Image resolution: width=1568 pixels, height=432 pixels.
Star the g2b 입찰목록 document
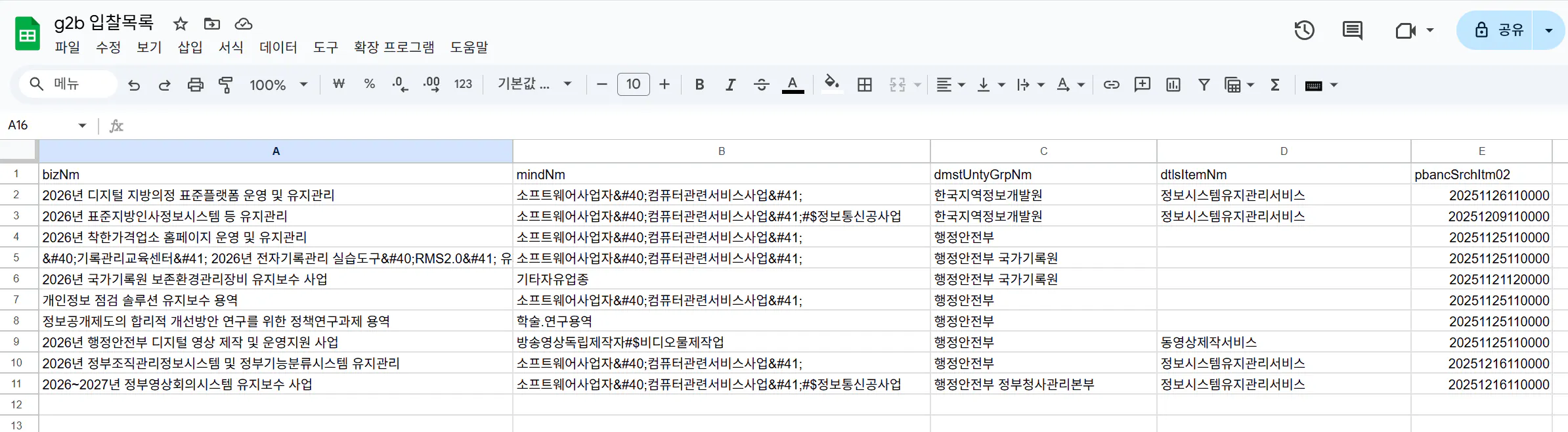click(x=180, y=24)
